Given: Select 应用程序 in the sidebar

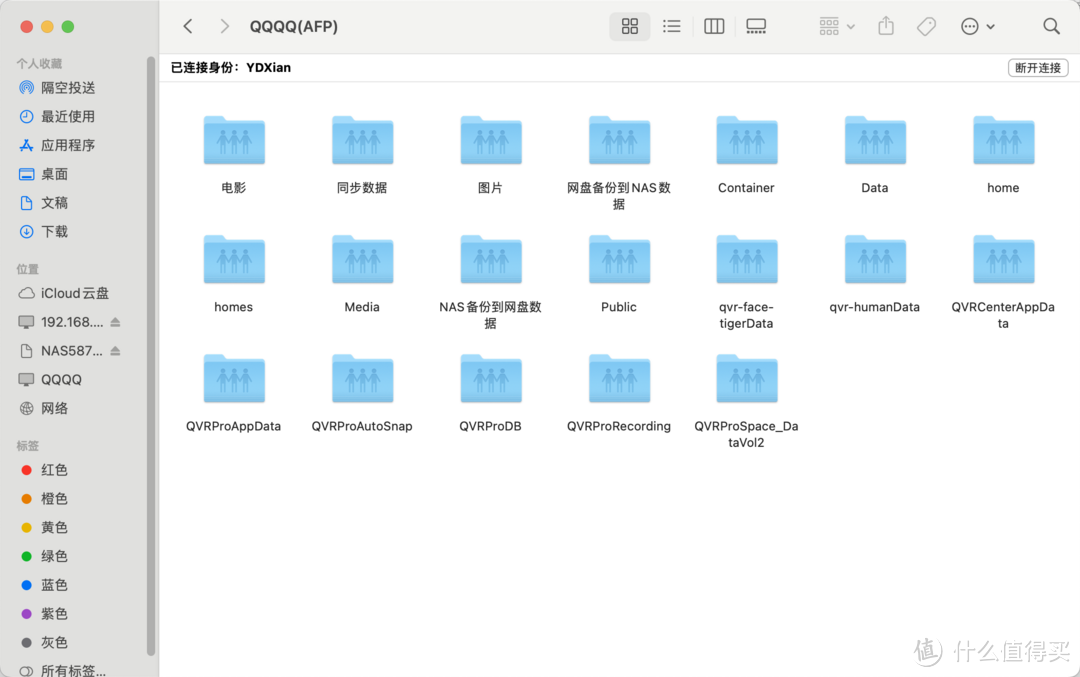Looking at the screenshot, I should click(67, 146).
